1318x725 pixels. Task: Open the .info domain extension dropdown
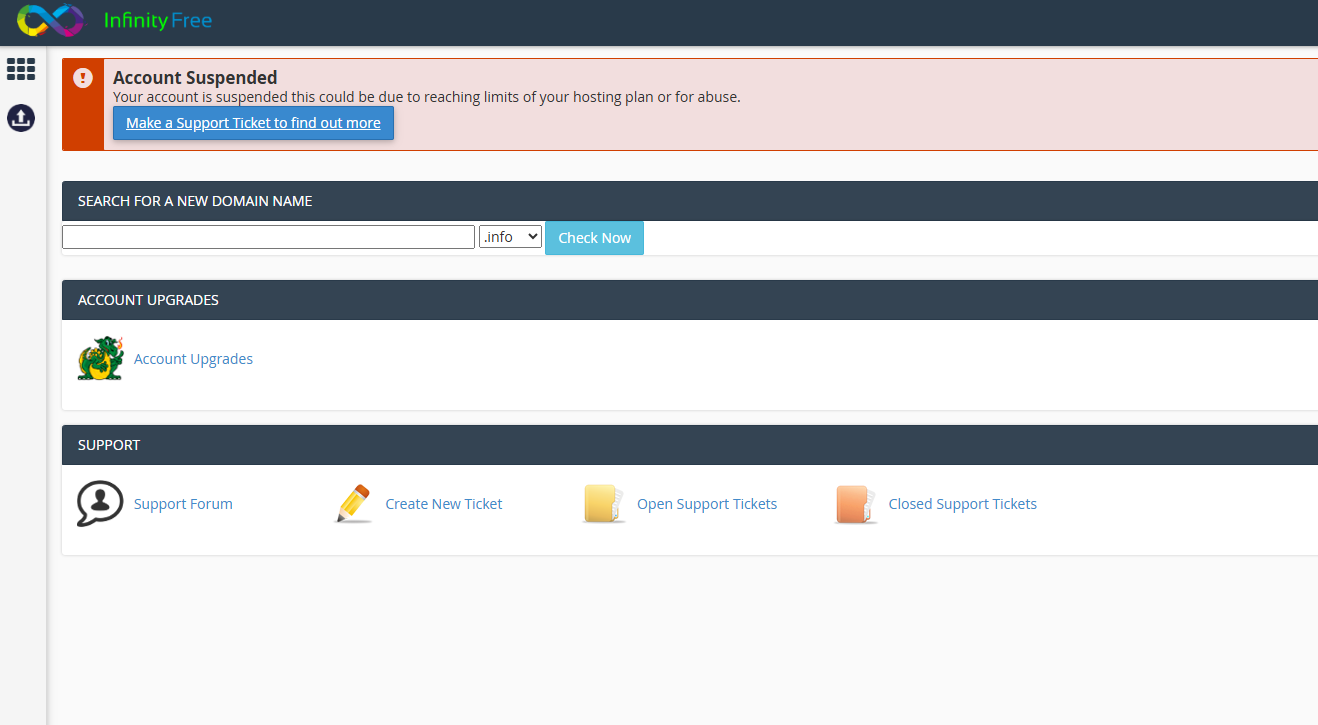(510, 237)
